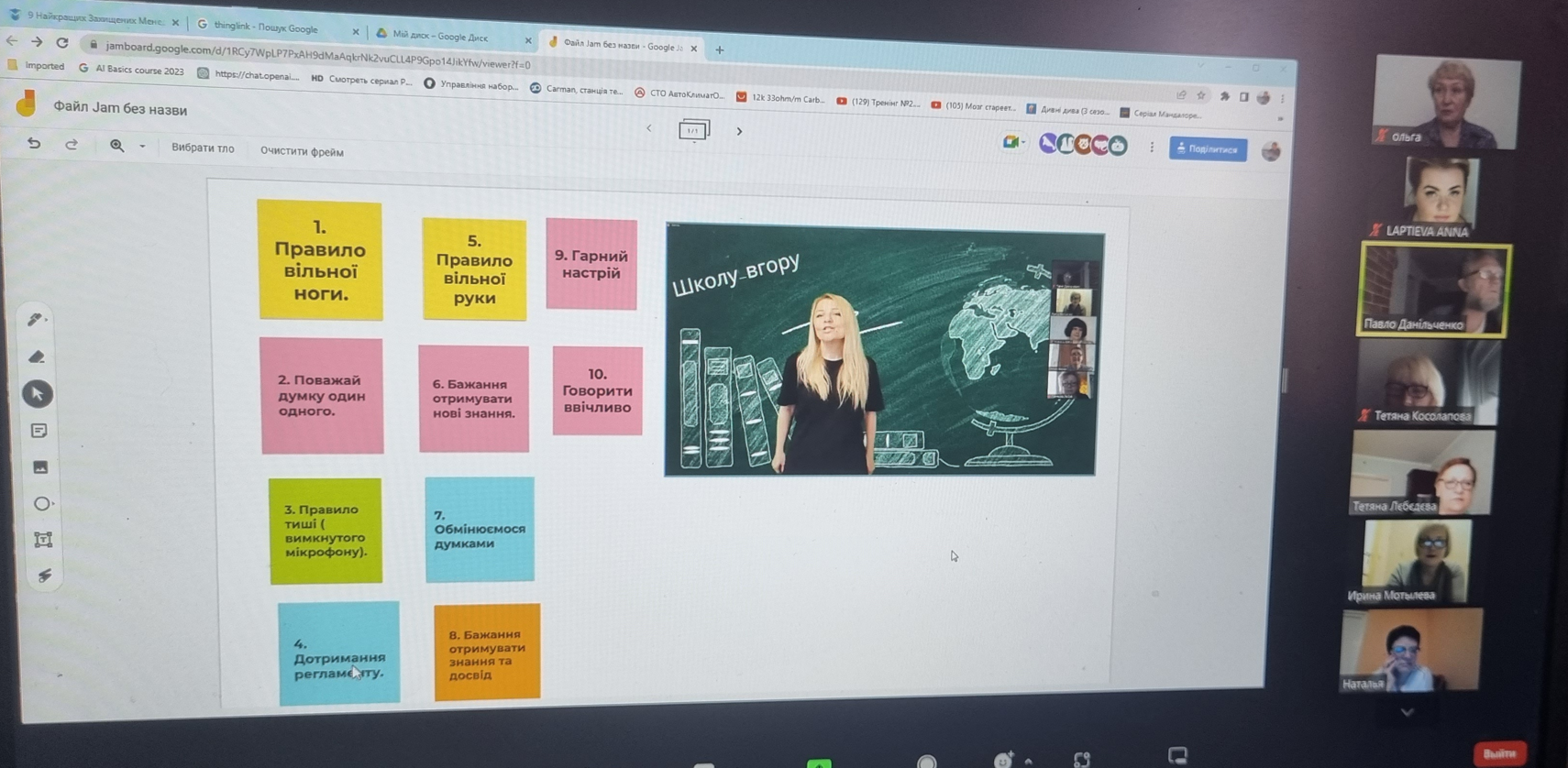Click the Школу вгору video image
This screenshot has height=768, width=1568.
click(x=880, y=351)
